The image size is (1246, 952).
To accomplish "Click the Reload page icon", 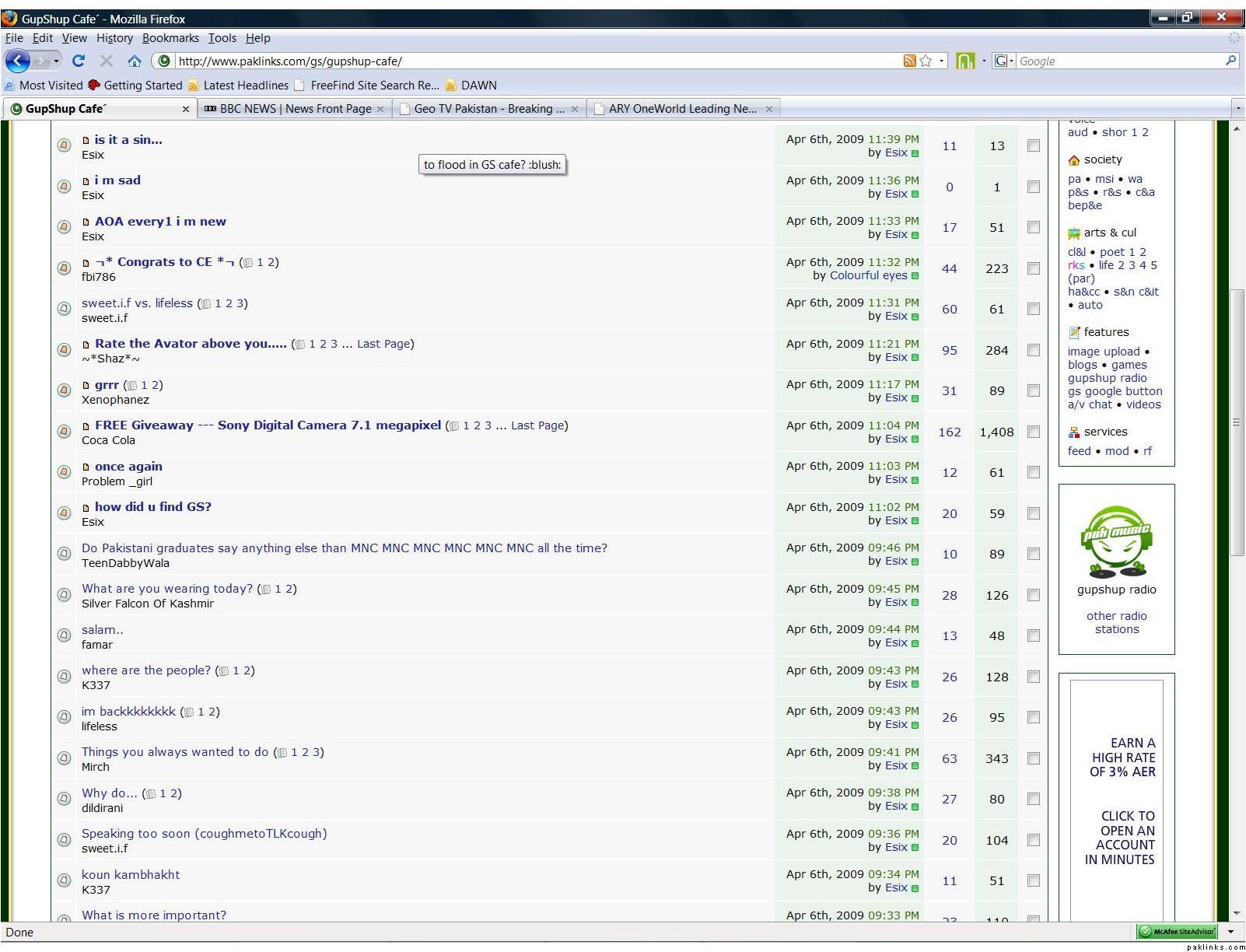I will coord(78,61).
